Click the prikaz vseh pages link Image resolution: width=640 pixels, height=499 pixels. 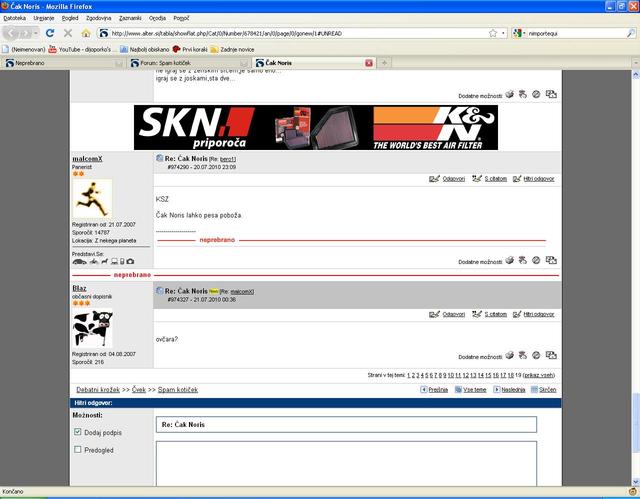point(538,375)
